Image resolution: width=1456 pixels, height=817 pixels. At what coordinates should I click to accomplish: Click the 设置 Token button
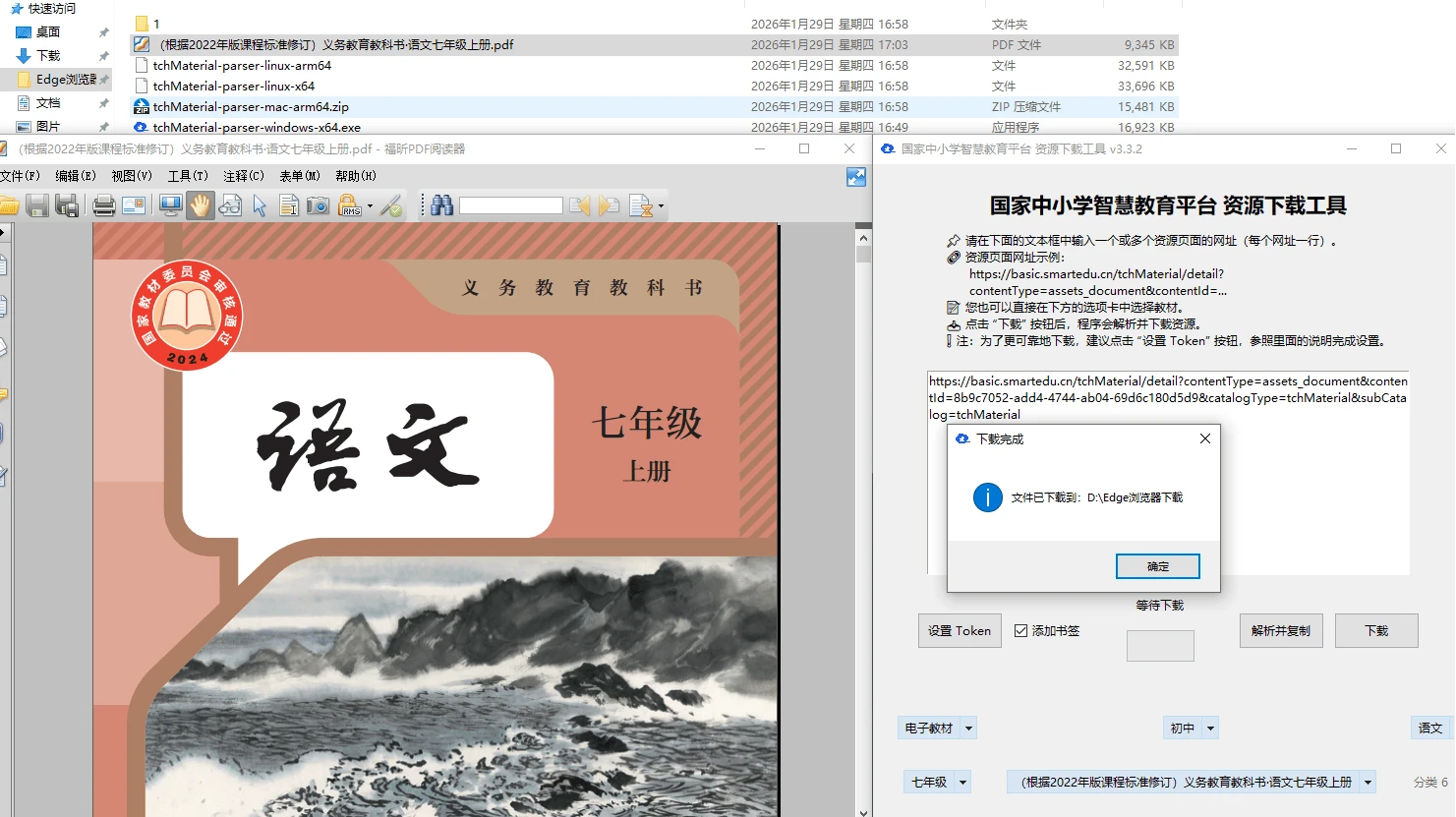click(x=959, y=630)
